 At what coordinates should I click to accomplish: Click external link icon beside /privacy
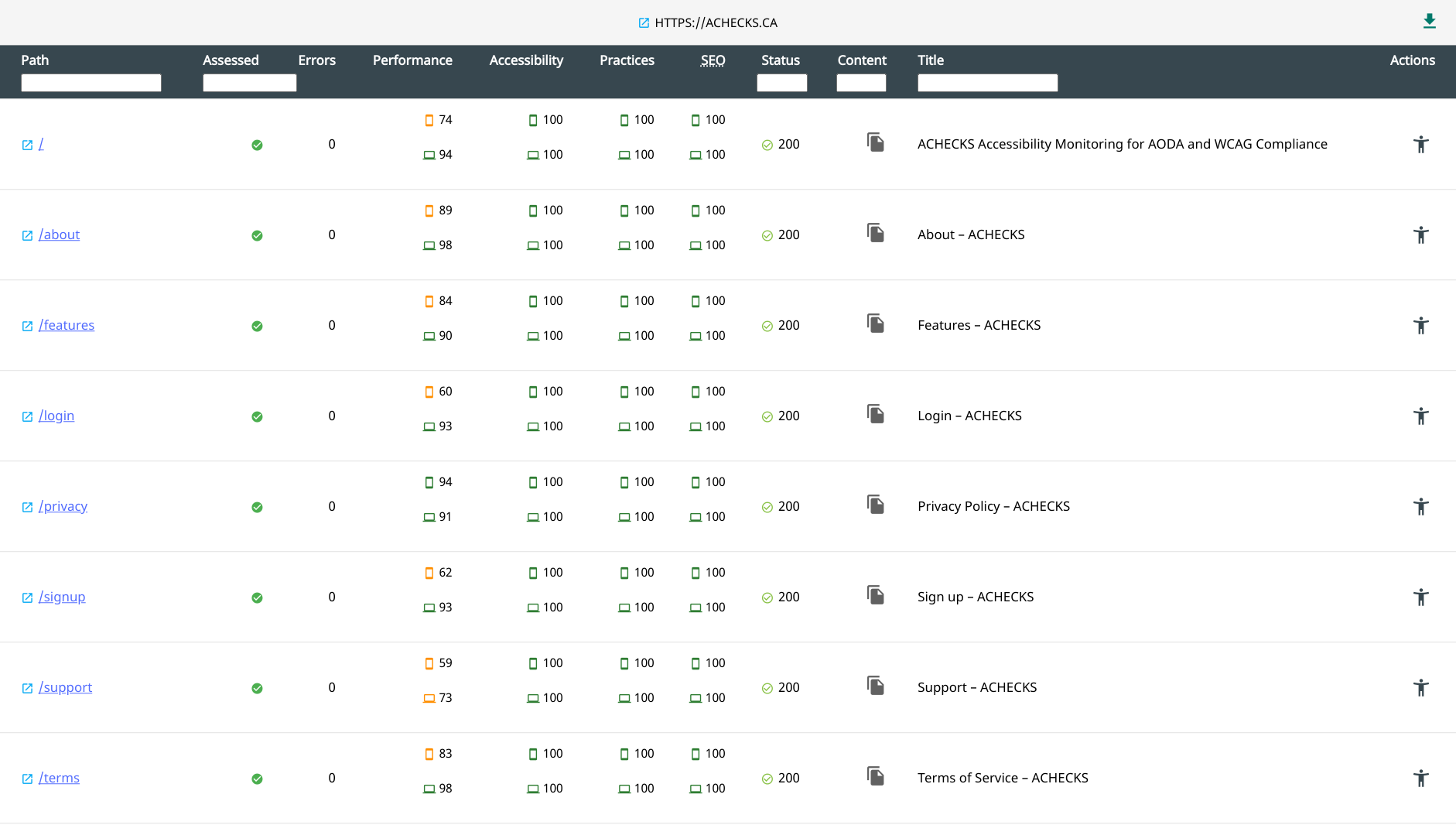(x=27, y=507)
